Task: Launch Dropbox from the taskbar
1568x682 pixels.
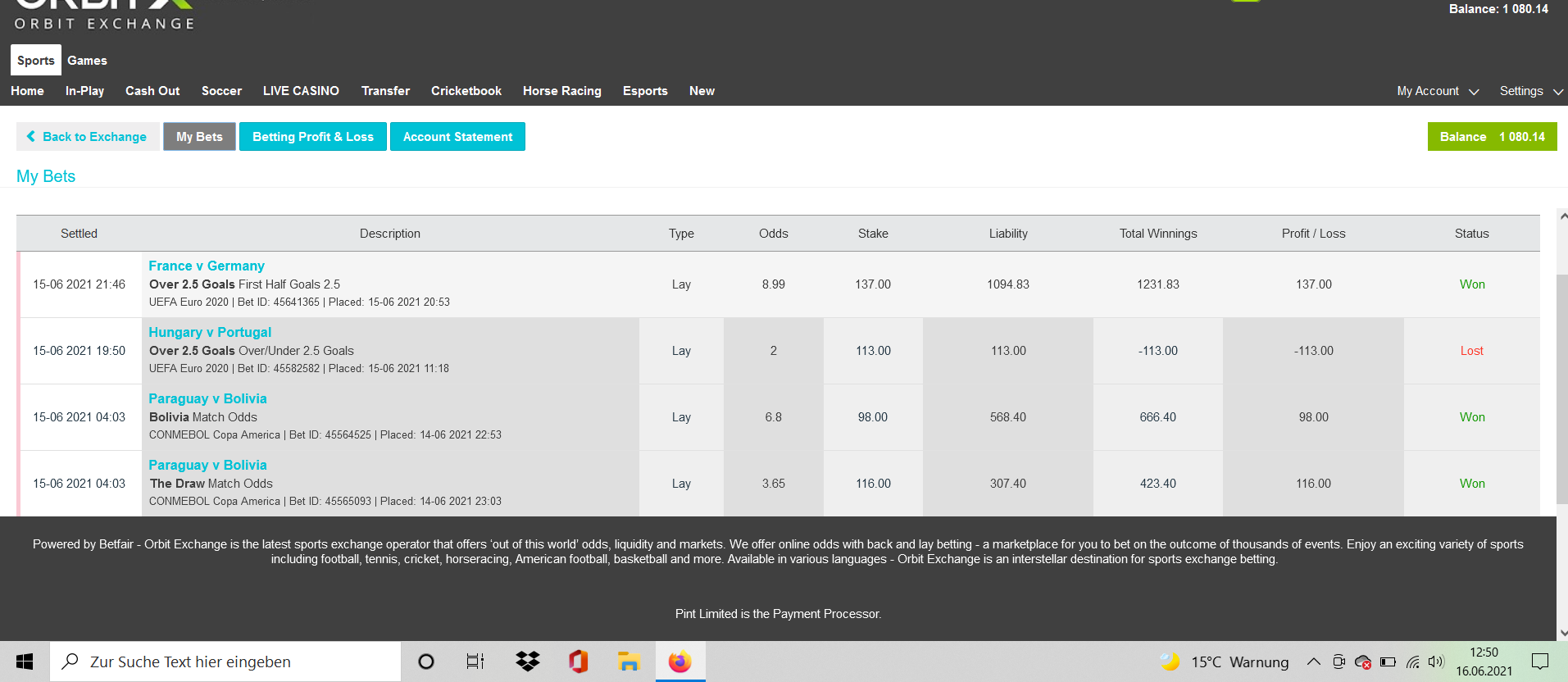Action: (528, 662)
